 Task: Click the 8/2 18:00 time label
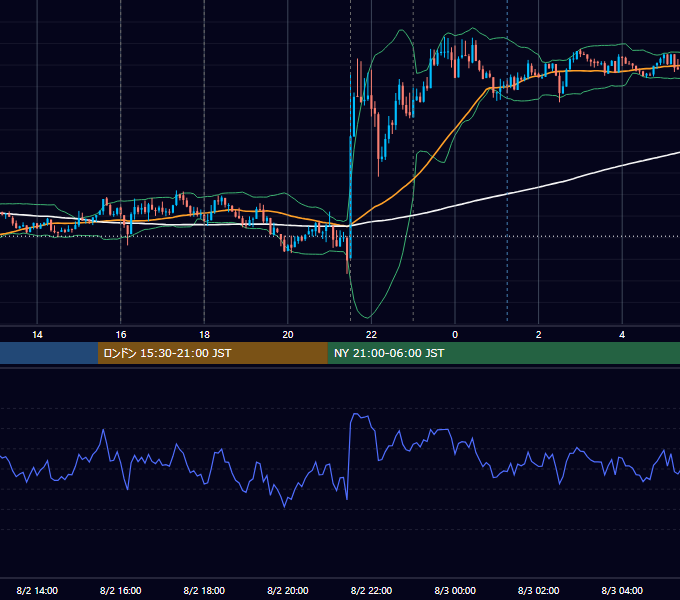[x=204, y=590]
